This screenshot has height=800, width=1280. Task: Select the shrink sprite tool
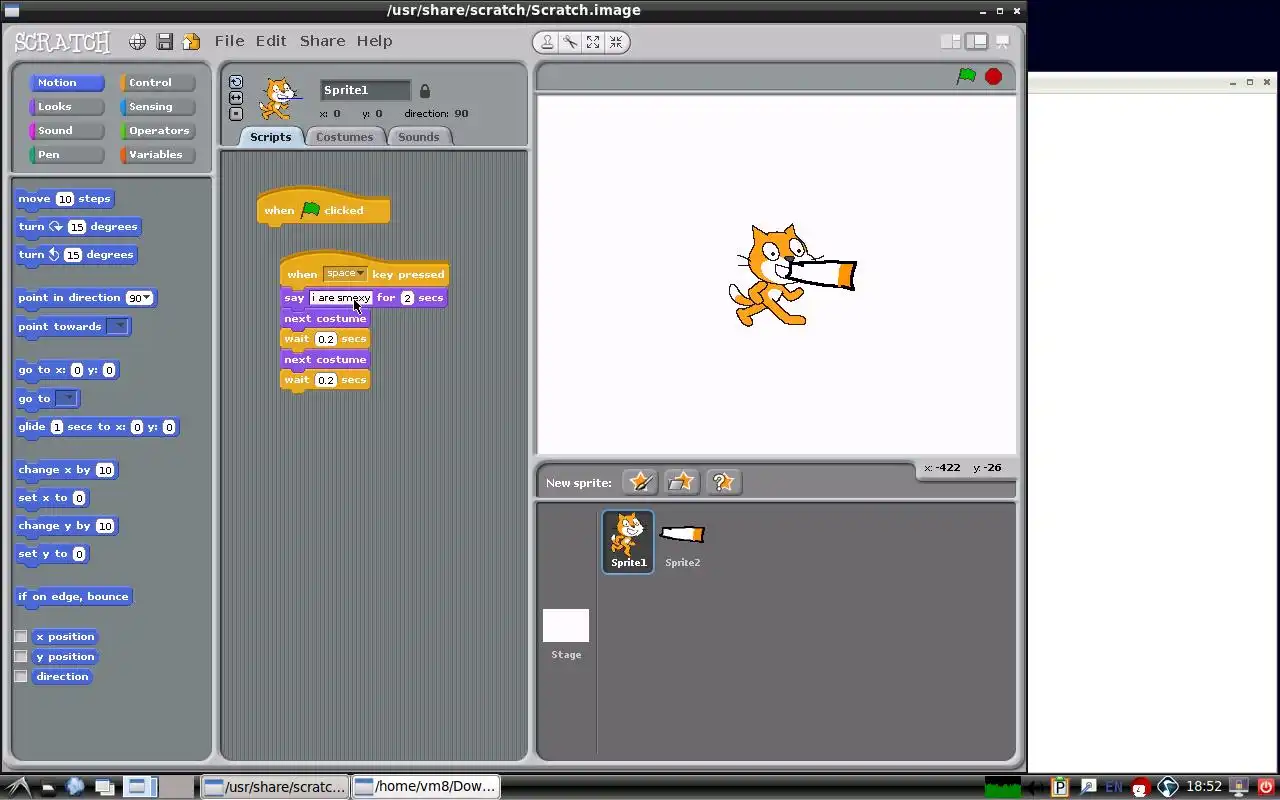[616, 42]
